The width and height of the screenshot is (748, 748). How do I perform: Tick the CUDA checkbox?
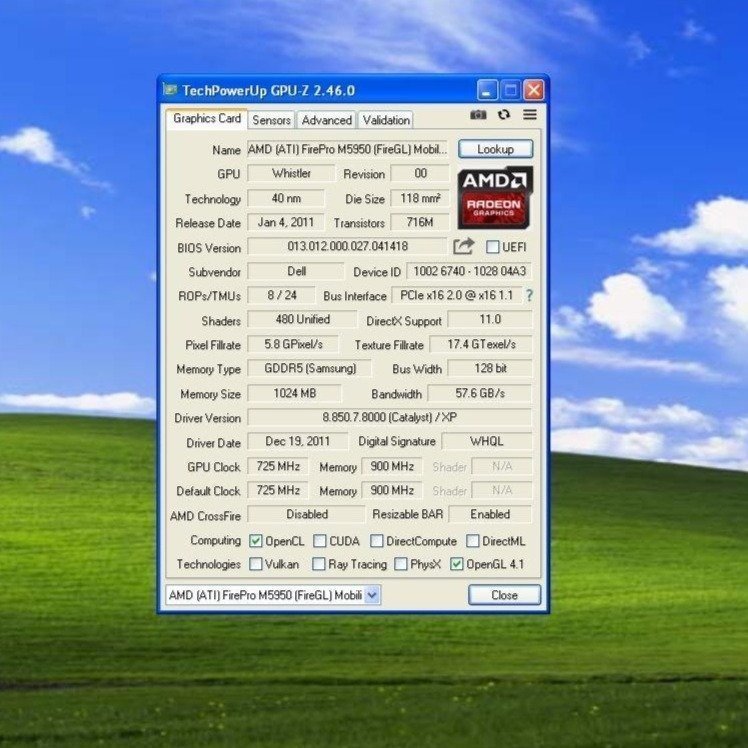(320, 541)
